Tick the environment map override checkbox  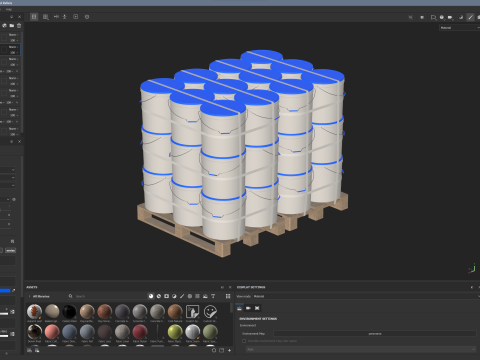point(244,341)
